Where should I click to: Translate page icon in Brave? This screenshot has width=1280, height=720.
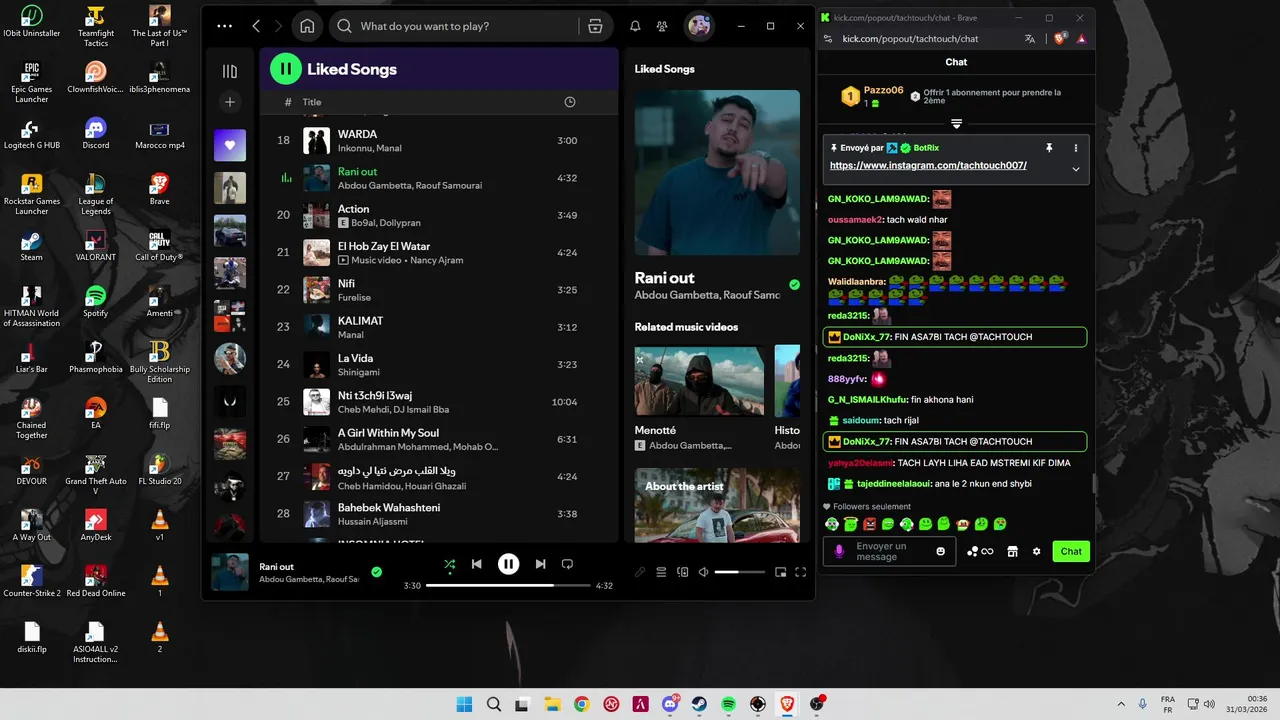click(x=1030, y=39)
